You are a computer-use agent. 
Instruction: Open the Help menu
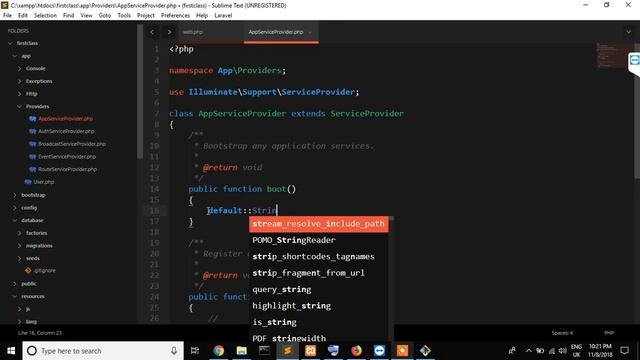[202, 16]
